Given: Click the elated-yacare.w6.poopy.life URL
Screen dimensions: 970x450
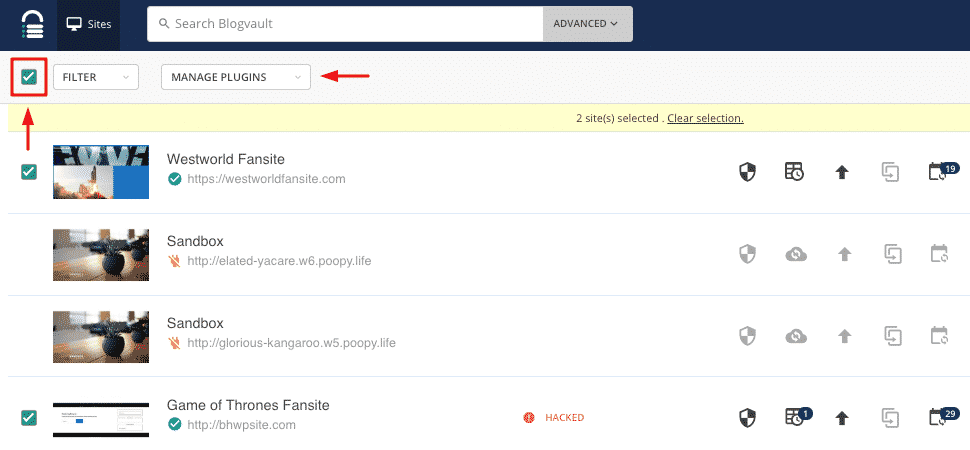Looking at the screenshot, I should coord(279,261).
